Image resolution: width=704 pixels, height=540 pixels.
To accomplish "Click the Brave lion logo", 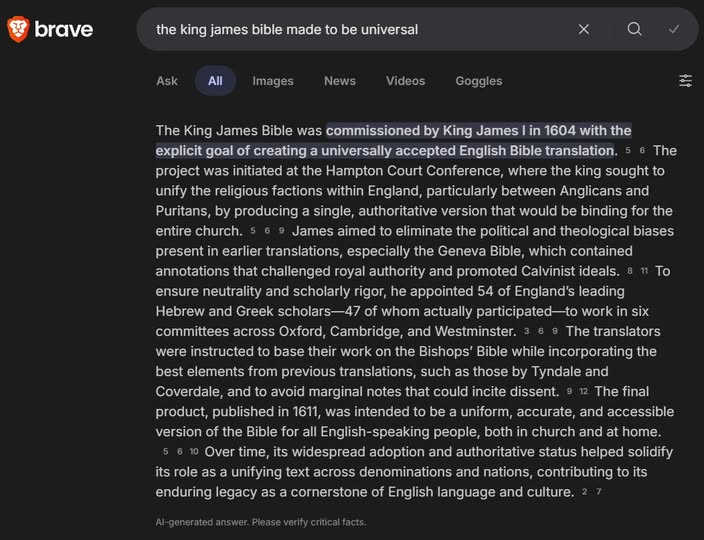I will 18,29.
